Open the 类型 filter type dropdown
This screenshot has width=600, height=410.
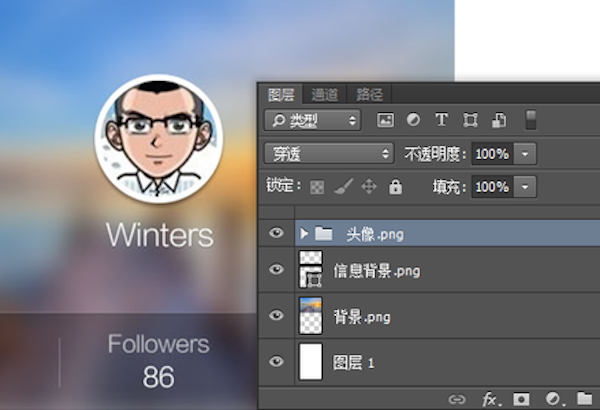[x=312, y=121]
